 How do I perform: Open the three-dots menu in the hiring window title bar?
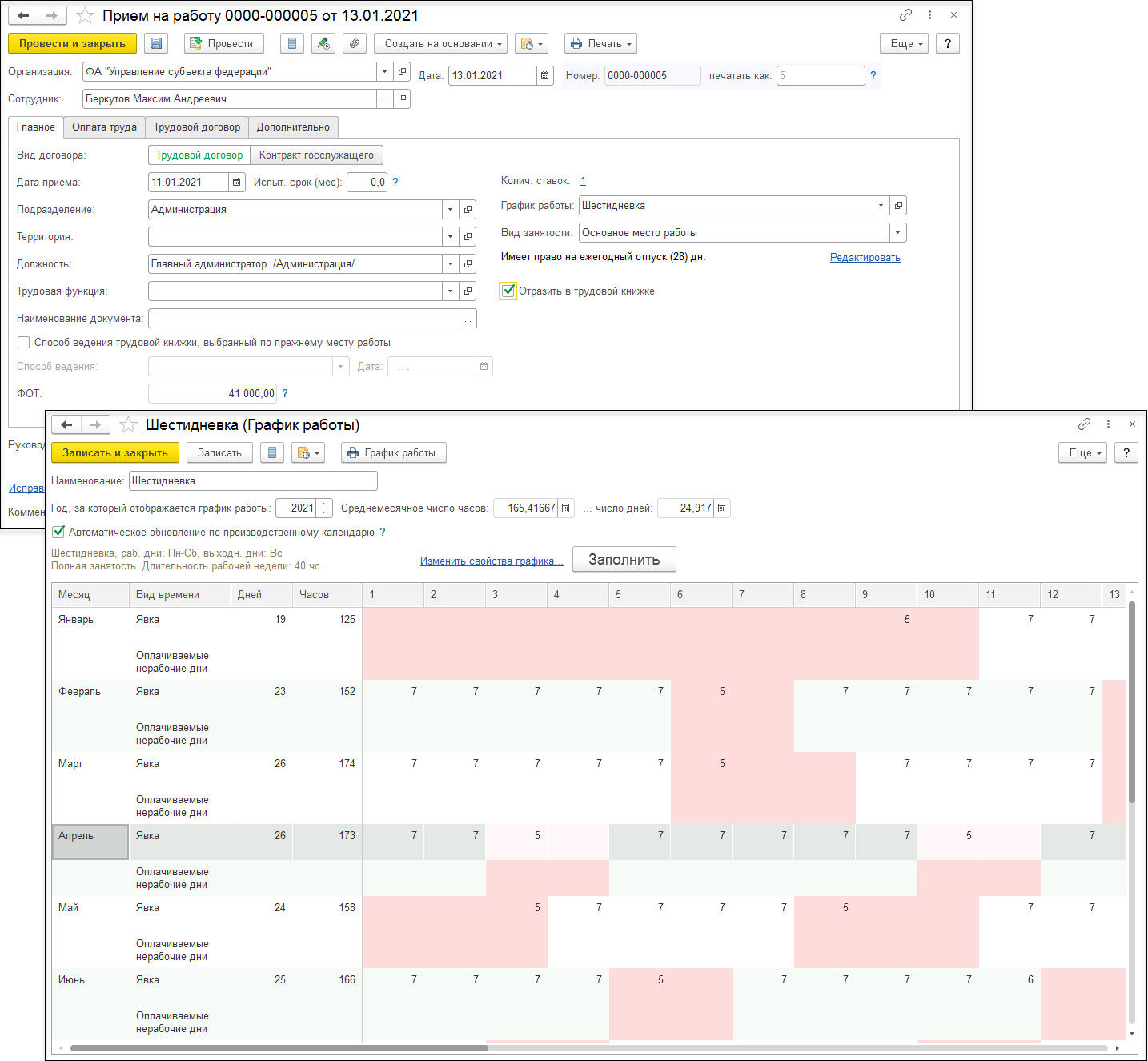point(929,15)
